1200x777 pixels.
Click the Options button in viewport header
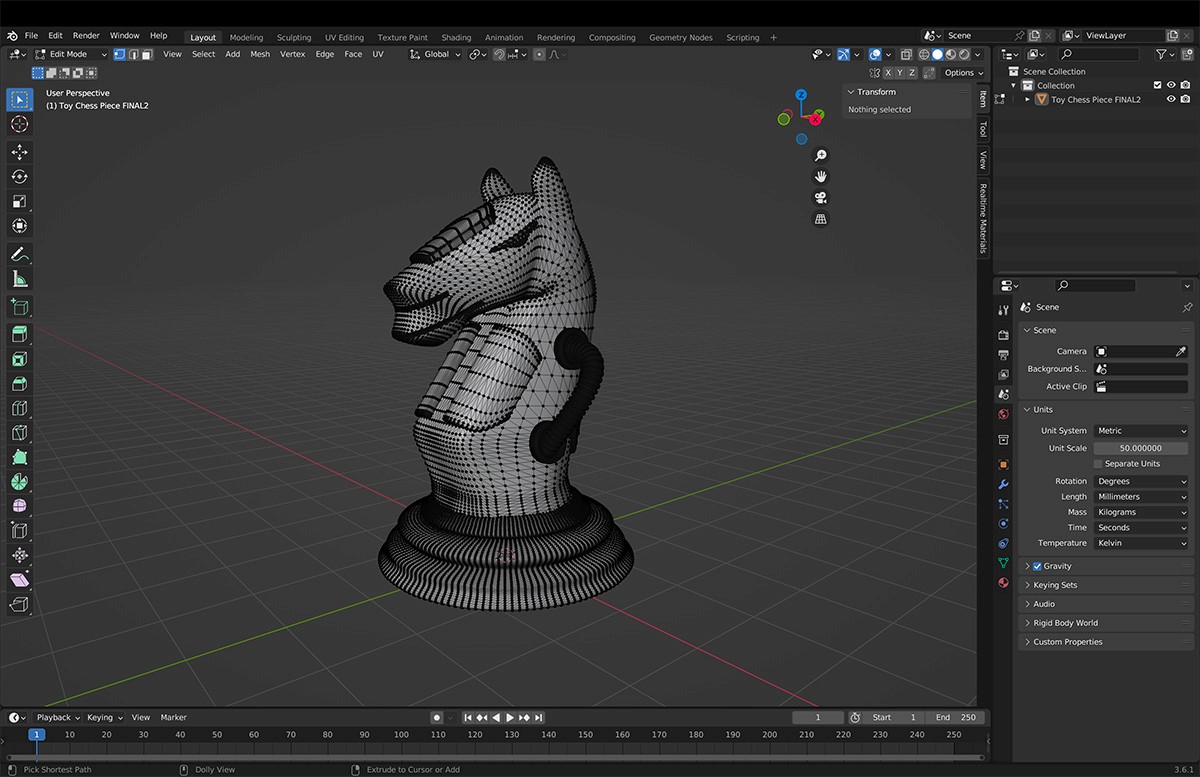coord(962,72)
